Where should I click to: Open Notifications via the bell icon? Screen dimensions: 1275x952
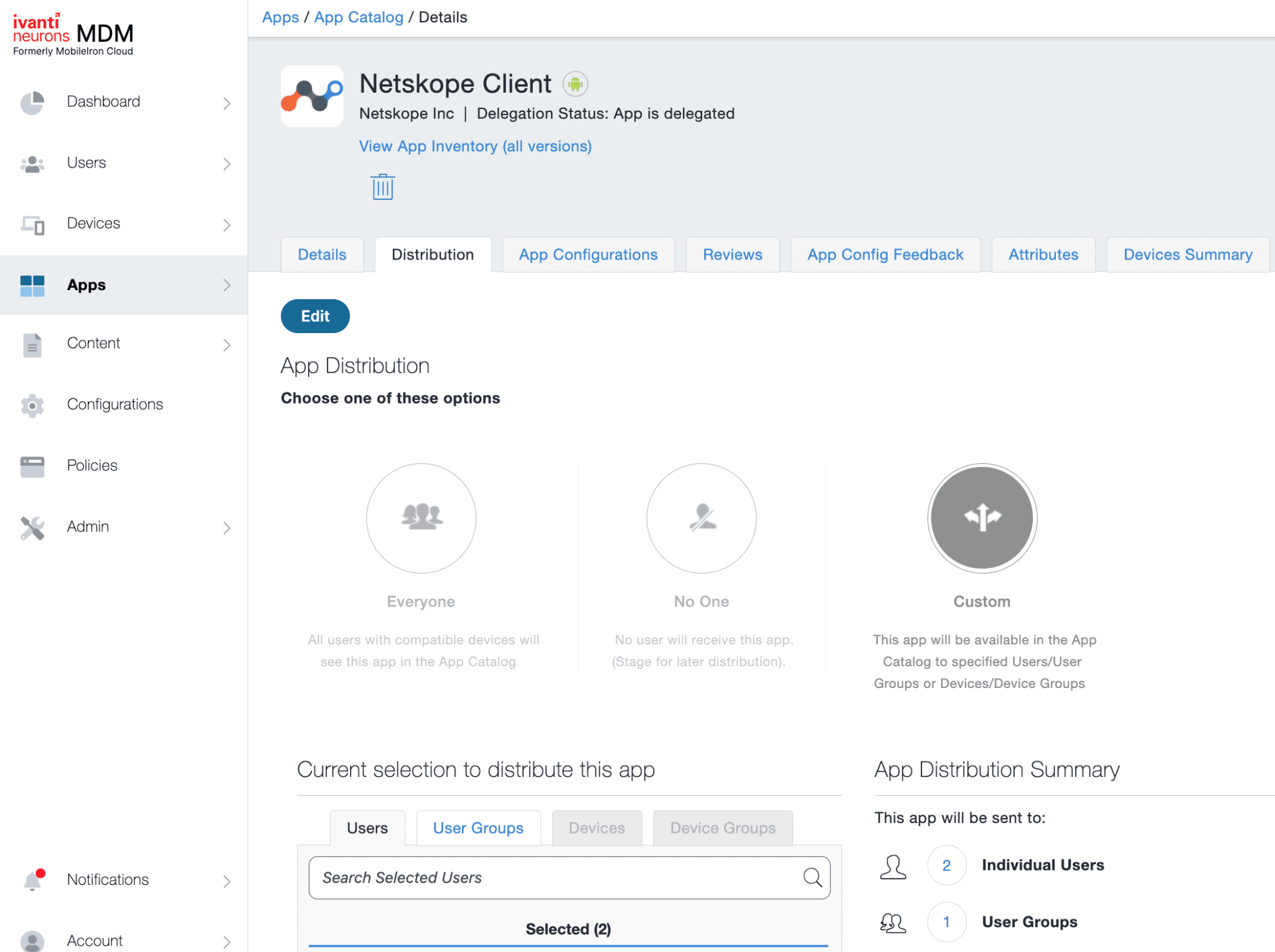tap(34, 880)
